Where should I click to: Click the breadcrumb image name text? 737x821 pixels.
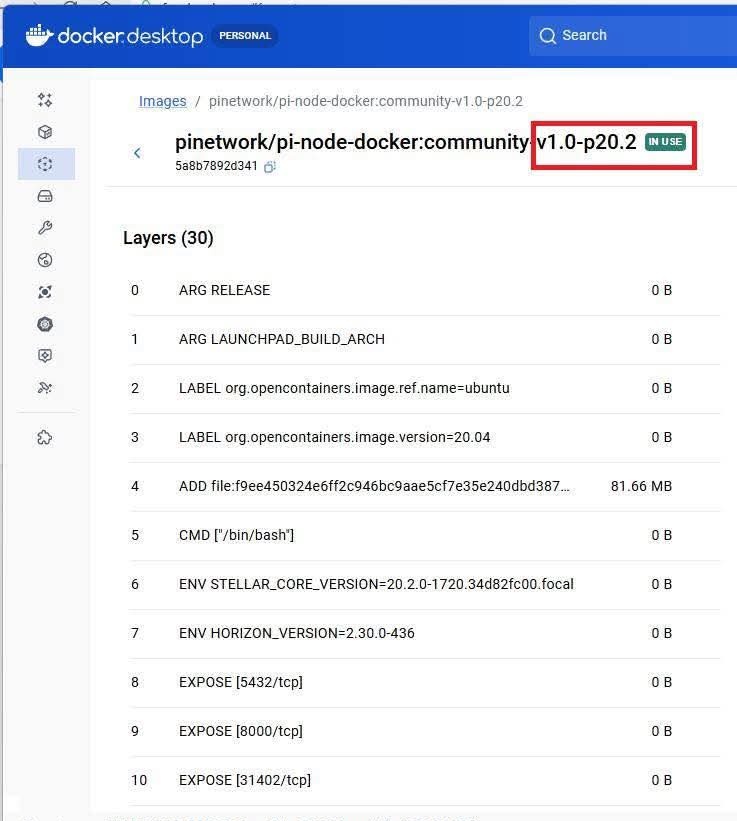click(x=365, y=101)
